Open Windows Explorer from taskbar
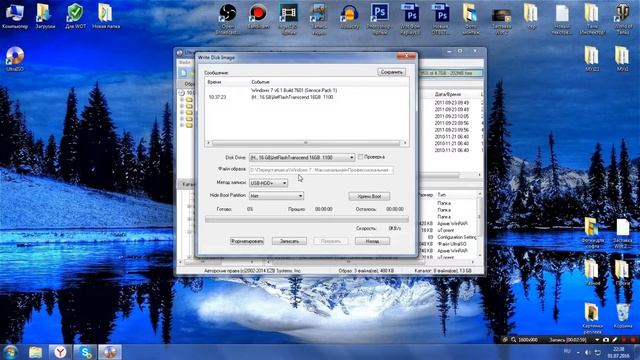The width and height of the screenshot is (640, 360). tap(36, 352)
